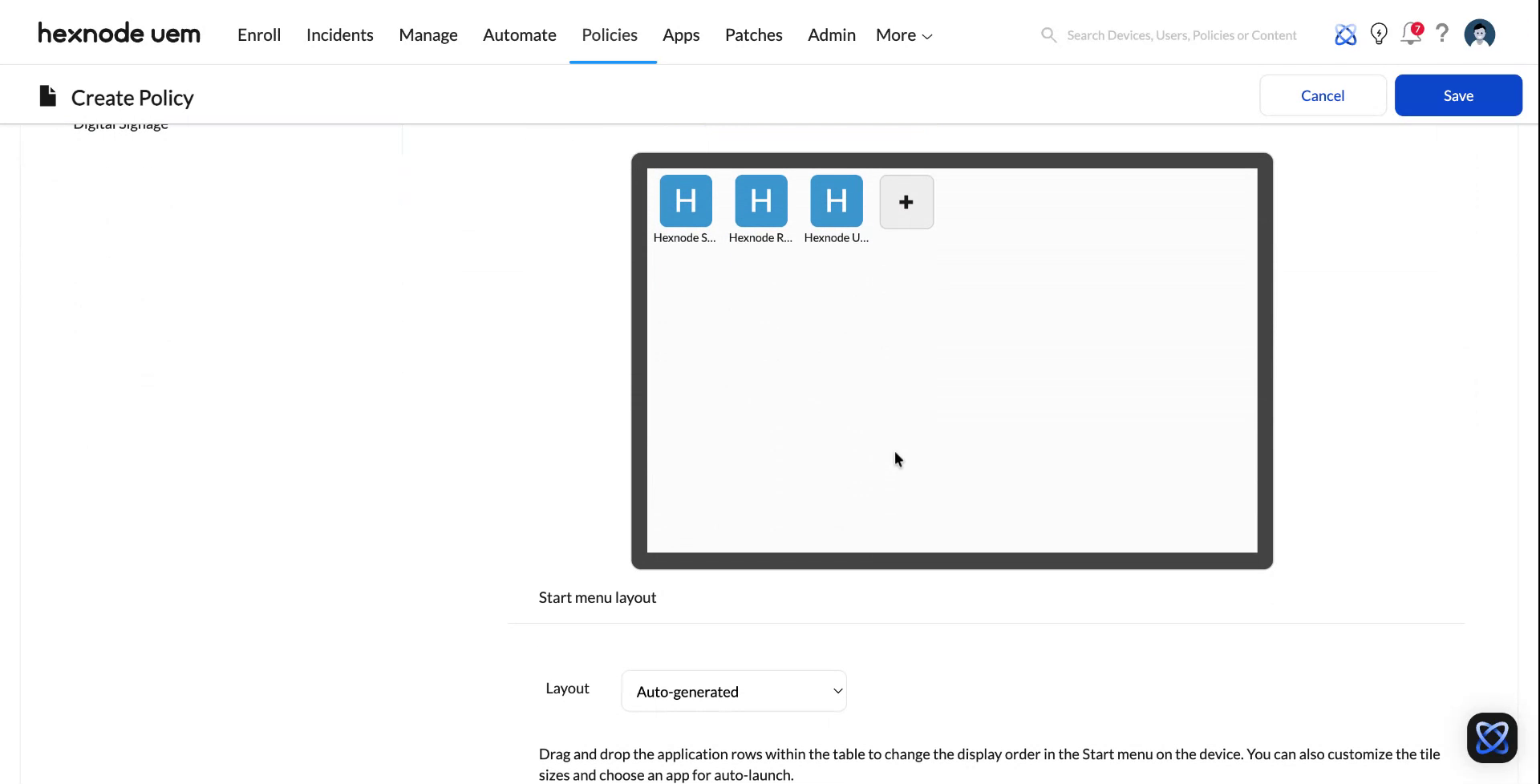
Task: Click the Create Policy document icon
Action: [47, 95]
